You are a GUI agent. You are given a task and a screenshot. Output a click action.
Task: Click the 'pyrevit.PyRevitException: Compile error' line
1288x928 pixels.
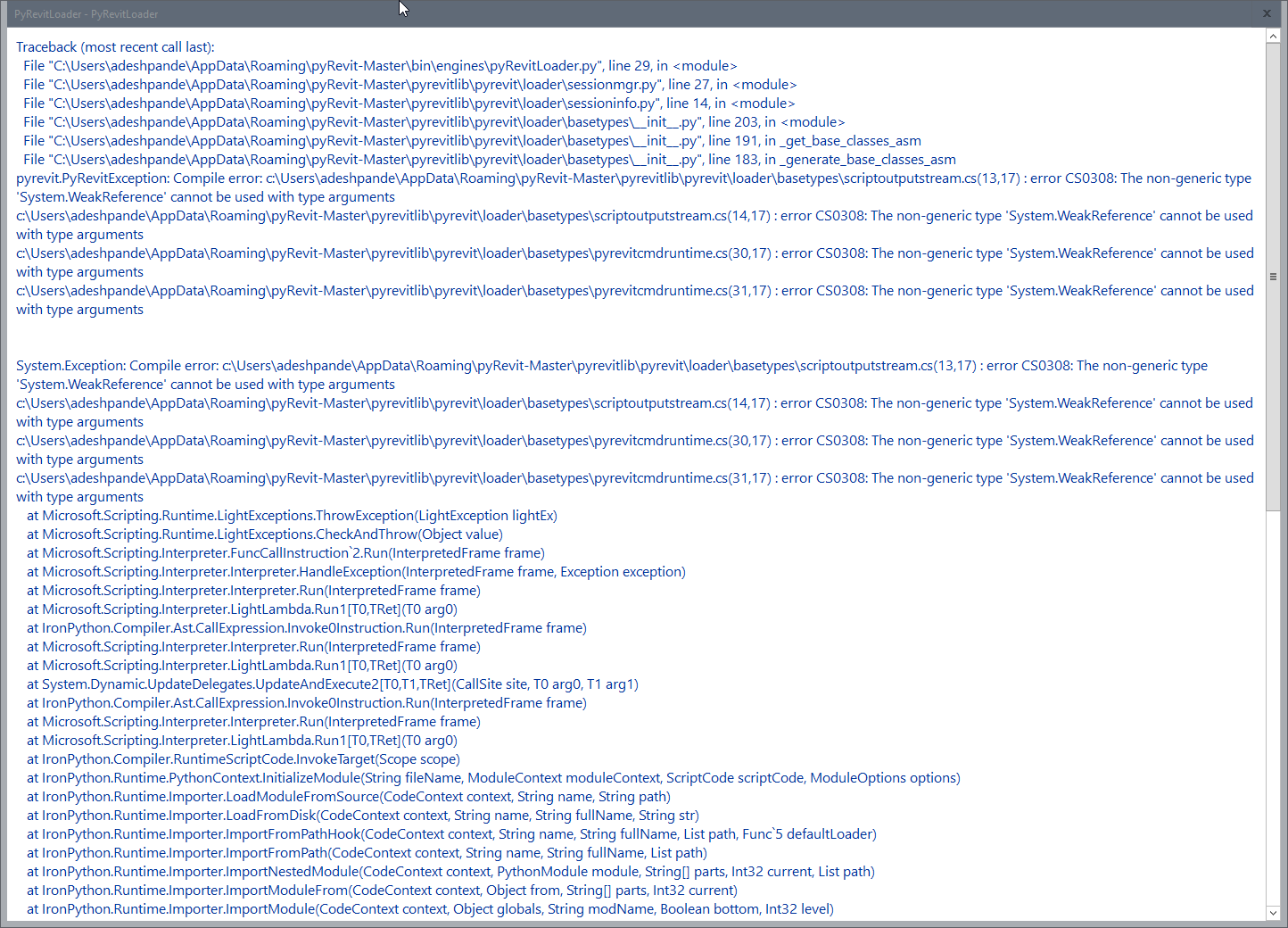coord(633,187)
